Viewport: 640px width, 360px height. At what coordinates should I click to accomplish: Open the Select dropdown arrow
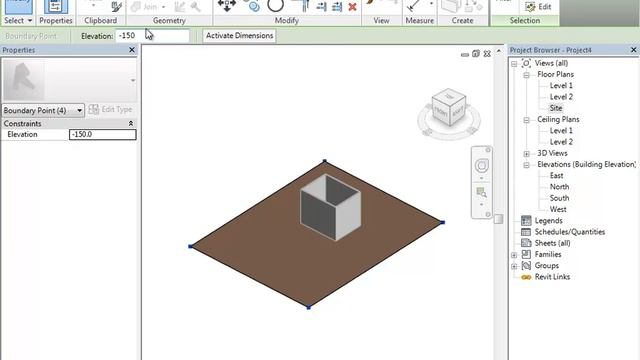pos(30,20)
